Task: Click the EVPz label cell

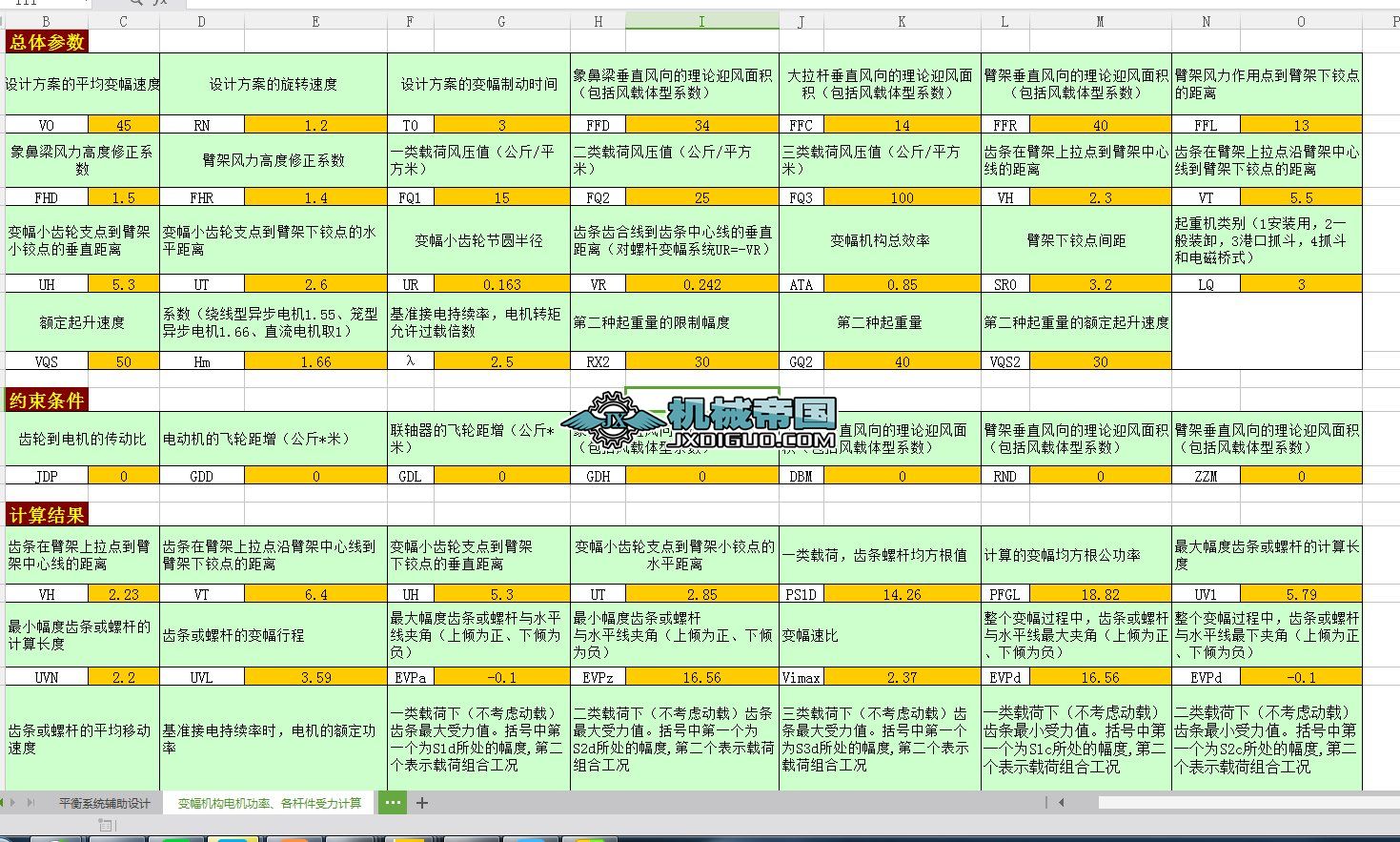Action: 599,677
